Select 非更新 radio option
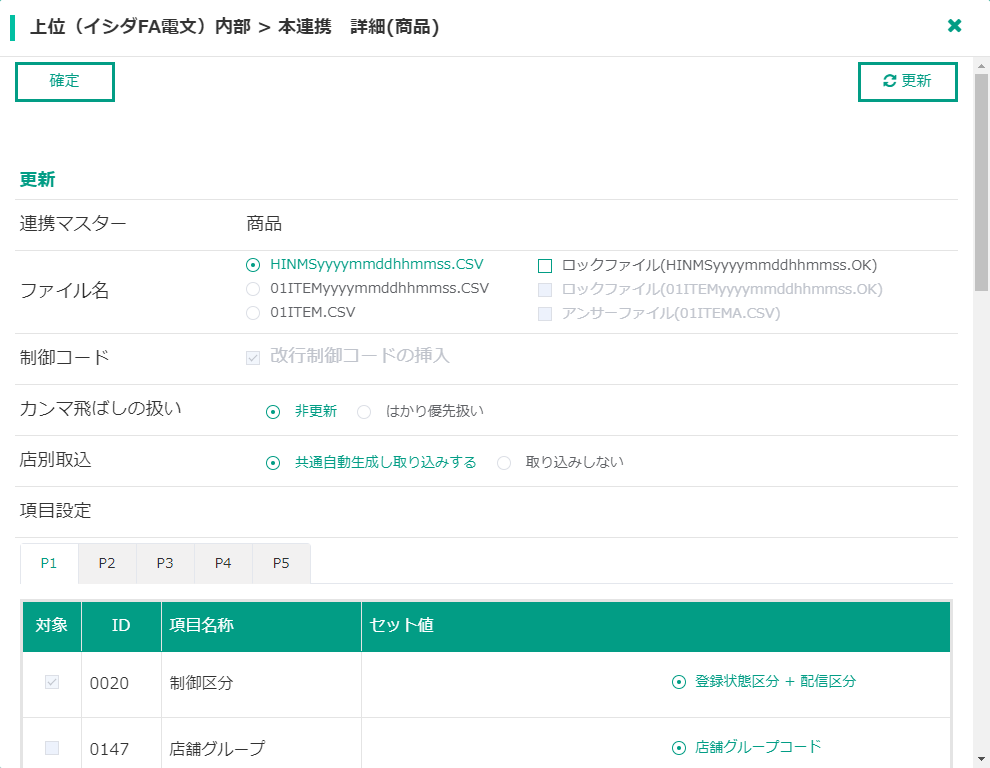Viewport: 990px width, 768px height. coord(273,412)
